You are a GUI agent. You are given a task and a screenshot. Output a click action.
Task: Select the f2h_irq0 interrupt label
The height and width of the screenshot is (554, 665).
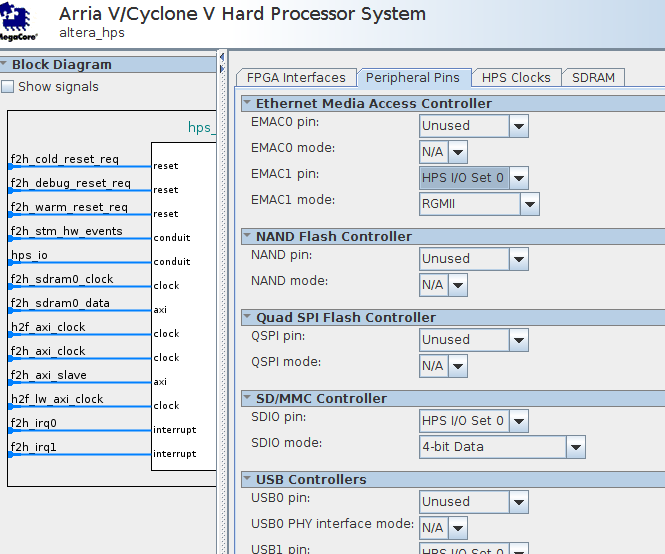point(34,423)
